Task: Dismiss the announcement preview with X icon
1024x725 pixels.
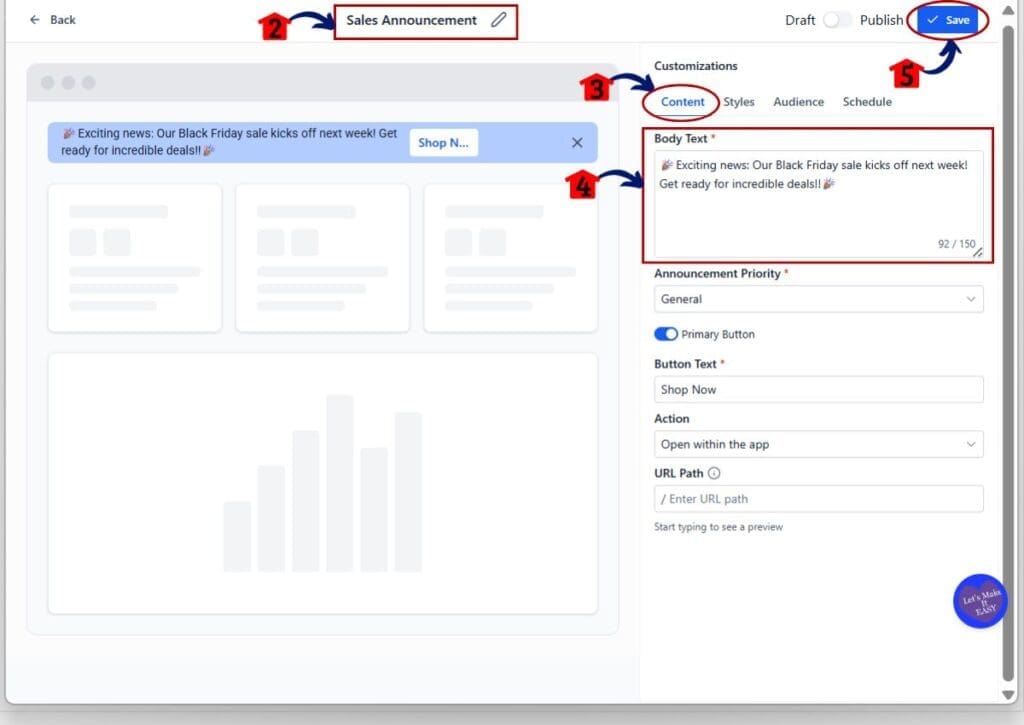Action: coord(577,143)
